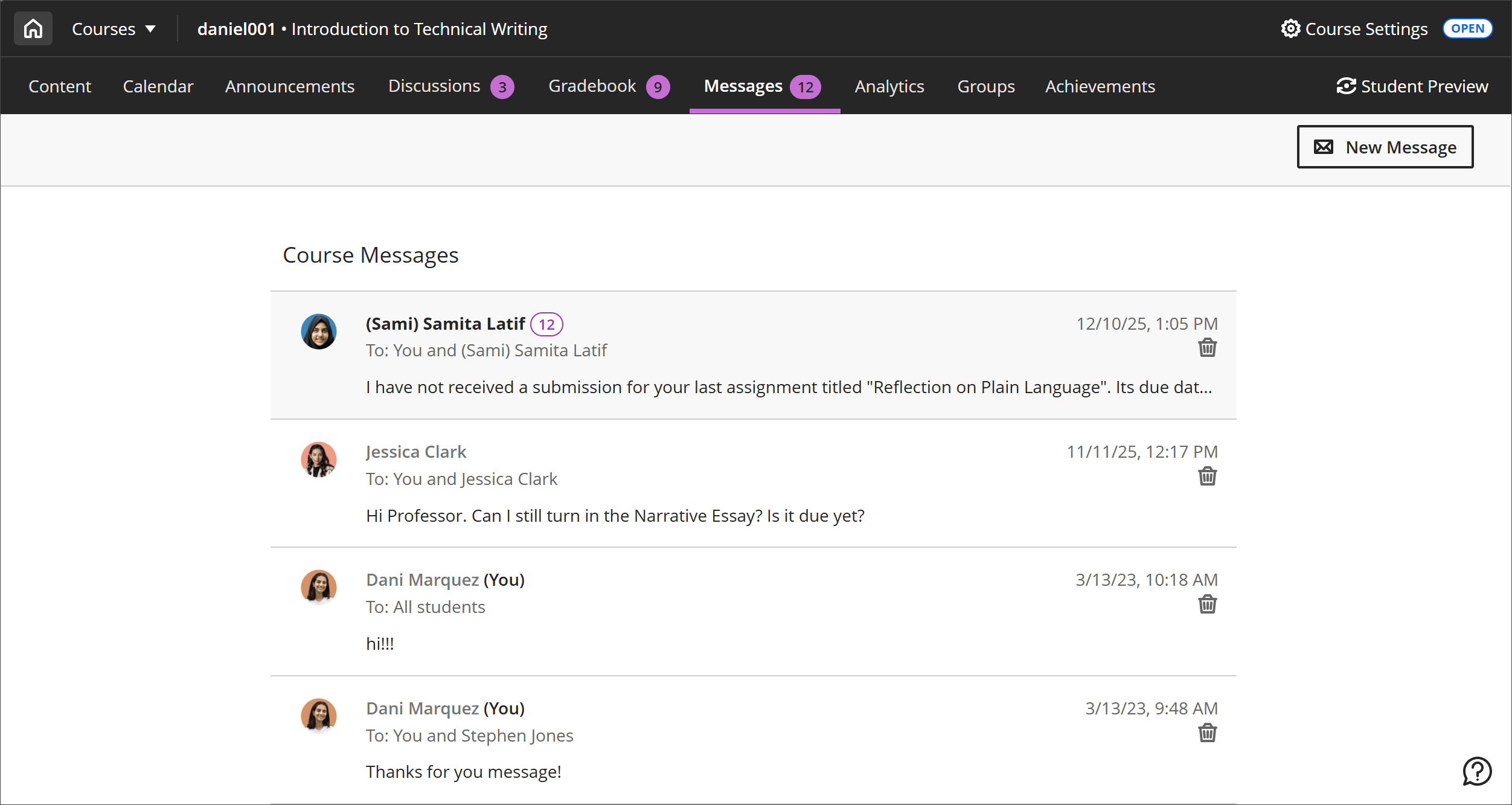This screenshot has height=805, width=1512.
Task: Toggle the course OPEN status badge
Action: pyautogui.click(x=1468, y=28)
